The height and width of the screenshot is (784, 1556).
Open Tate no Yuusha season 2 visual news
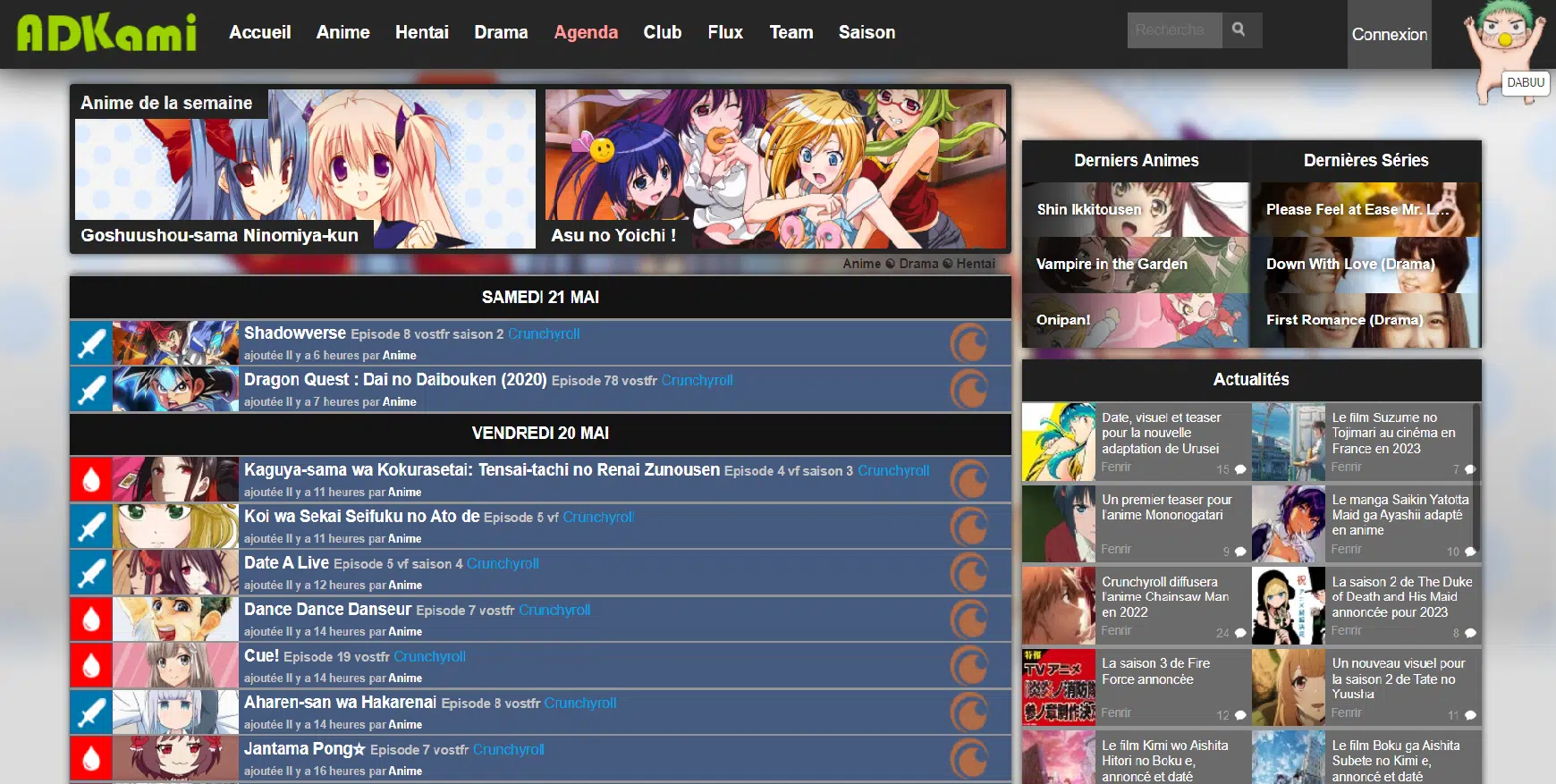(1398, 679)
